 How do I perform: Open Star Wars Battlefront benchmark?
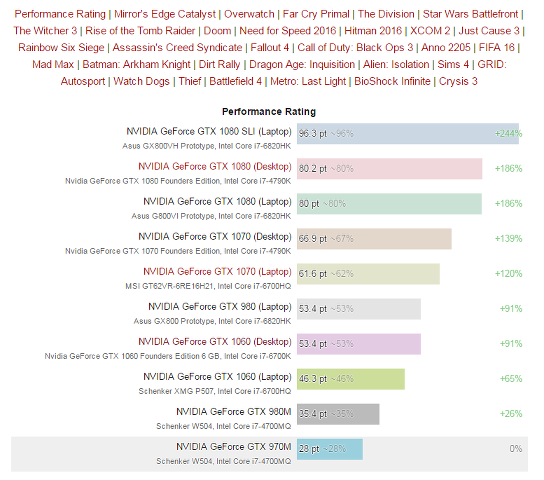(470, 14)
